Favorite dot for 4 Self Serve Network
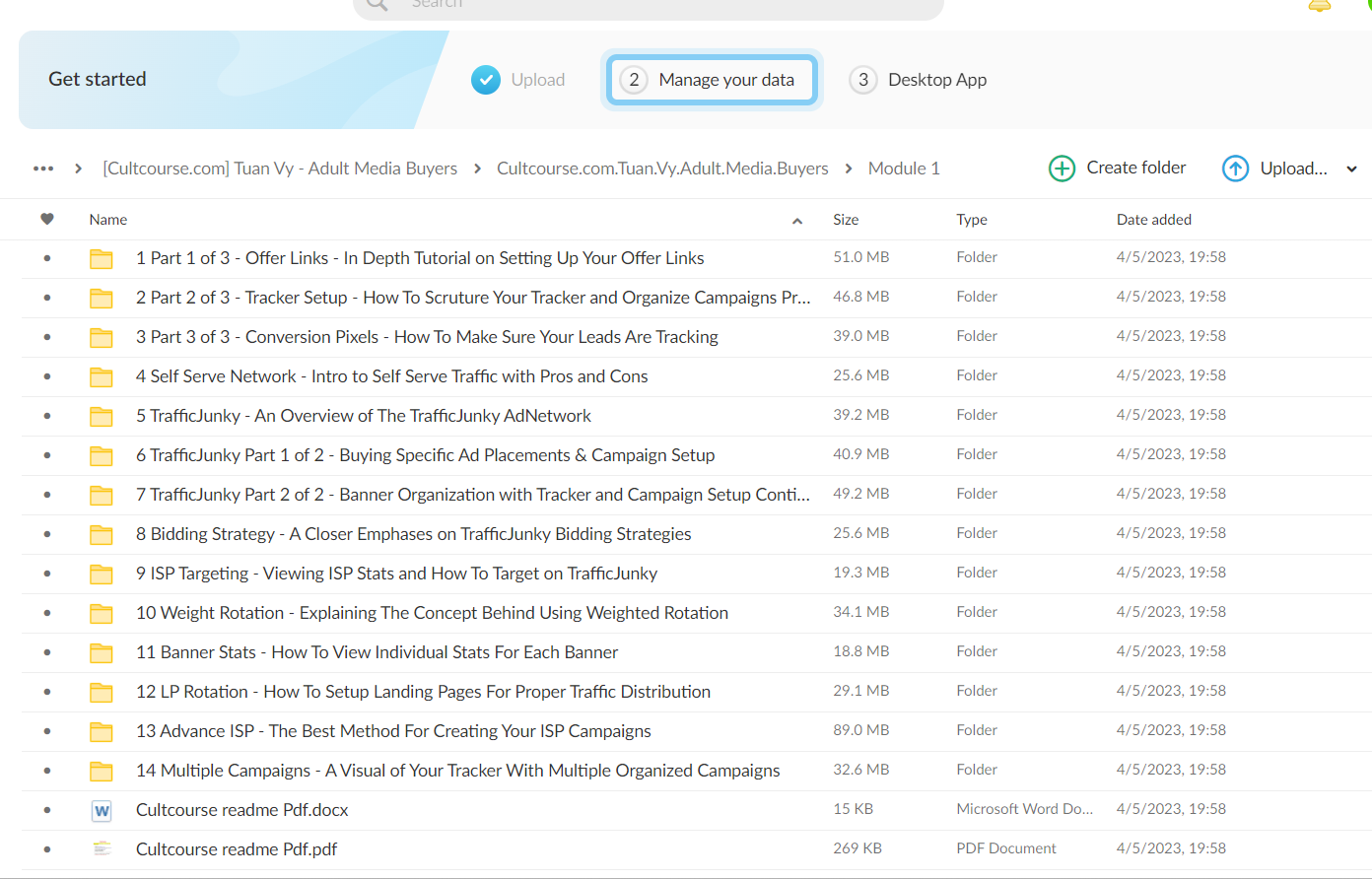1372x879 pixels. 47,376
